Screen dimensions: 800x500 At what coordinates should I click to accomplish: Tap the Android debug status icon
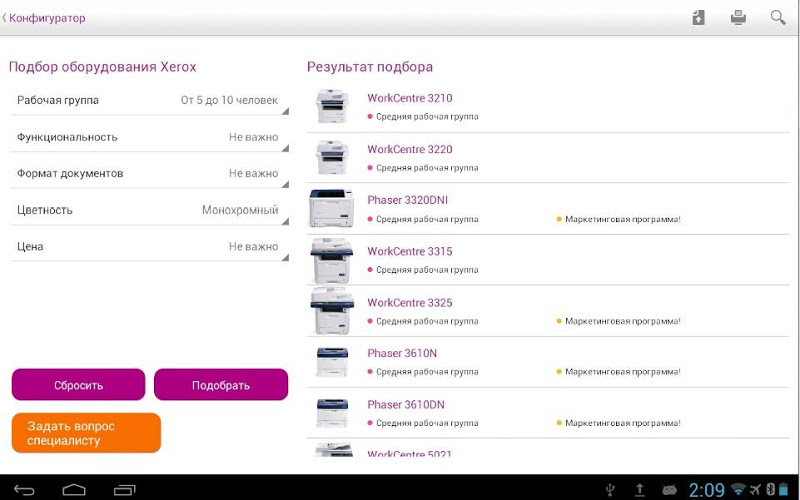click(x=669, y=490)
